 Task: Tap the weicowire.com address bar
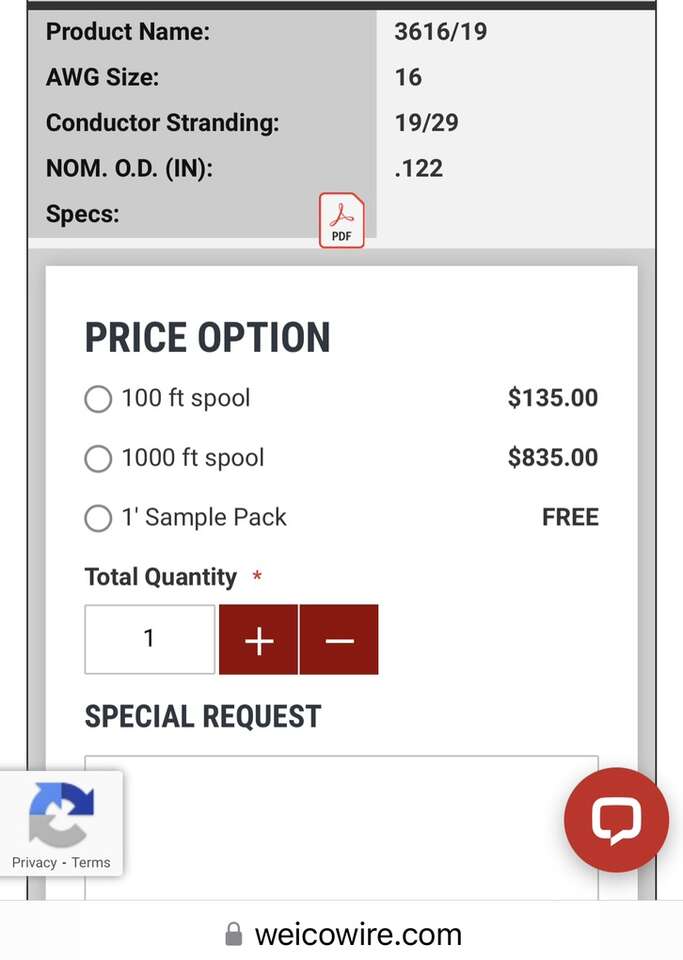coord(357,935)
